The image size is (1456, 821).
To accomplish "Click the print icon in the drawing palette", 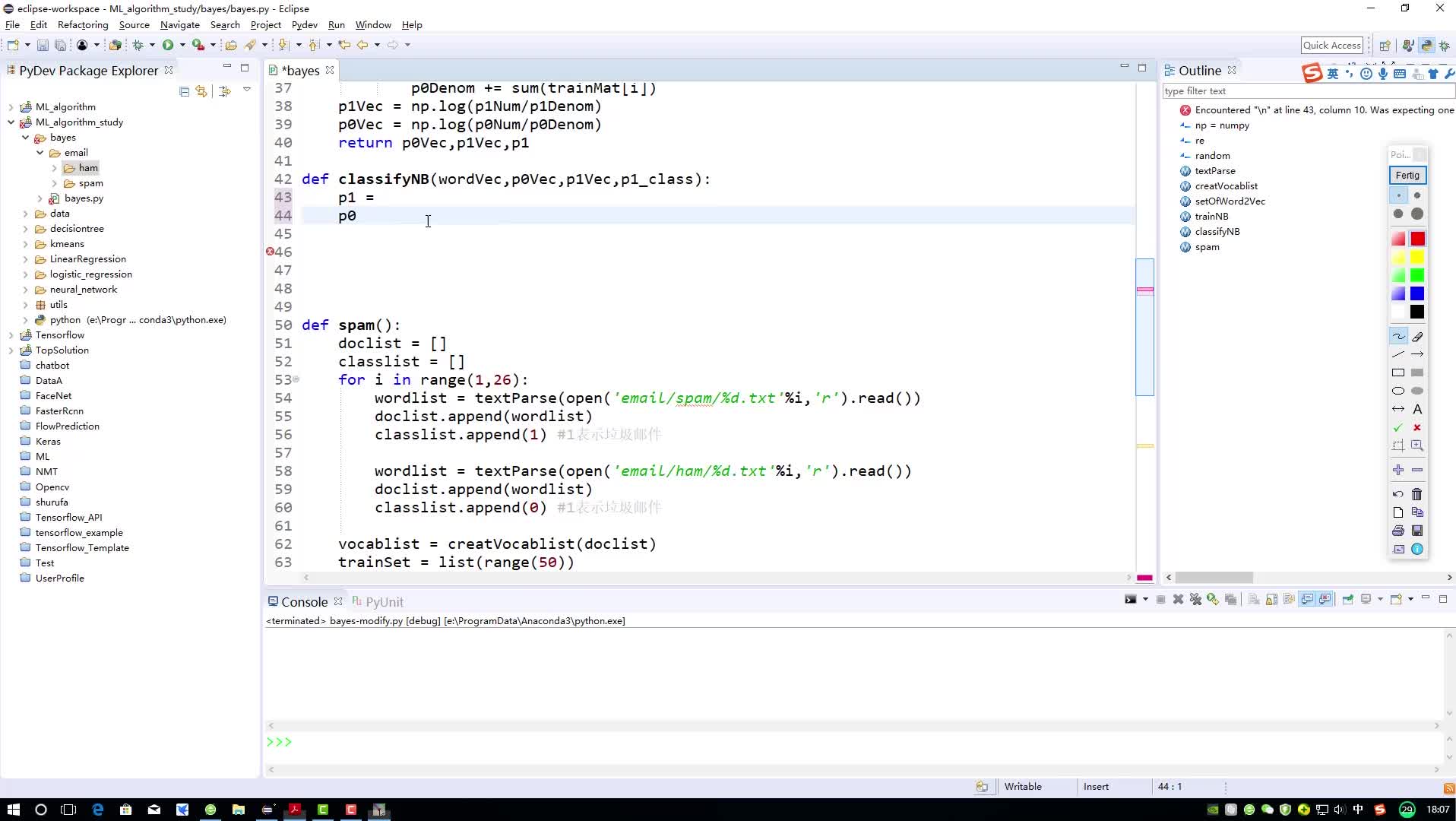I will pos(1398,531).
